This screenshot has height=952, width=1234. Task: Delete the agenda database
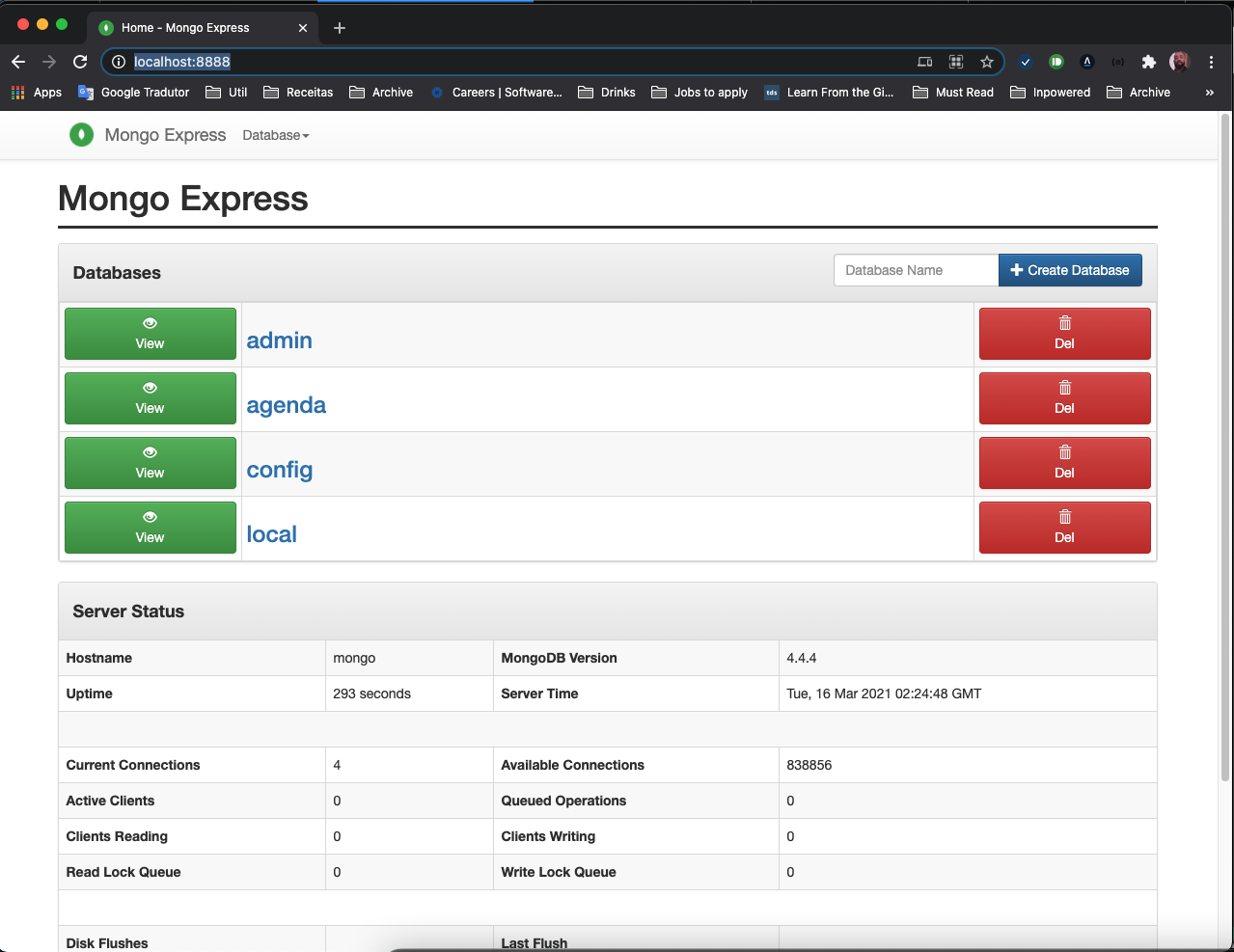[1065, 398]
